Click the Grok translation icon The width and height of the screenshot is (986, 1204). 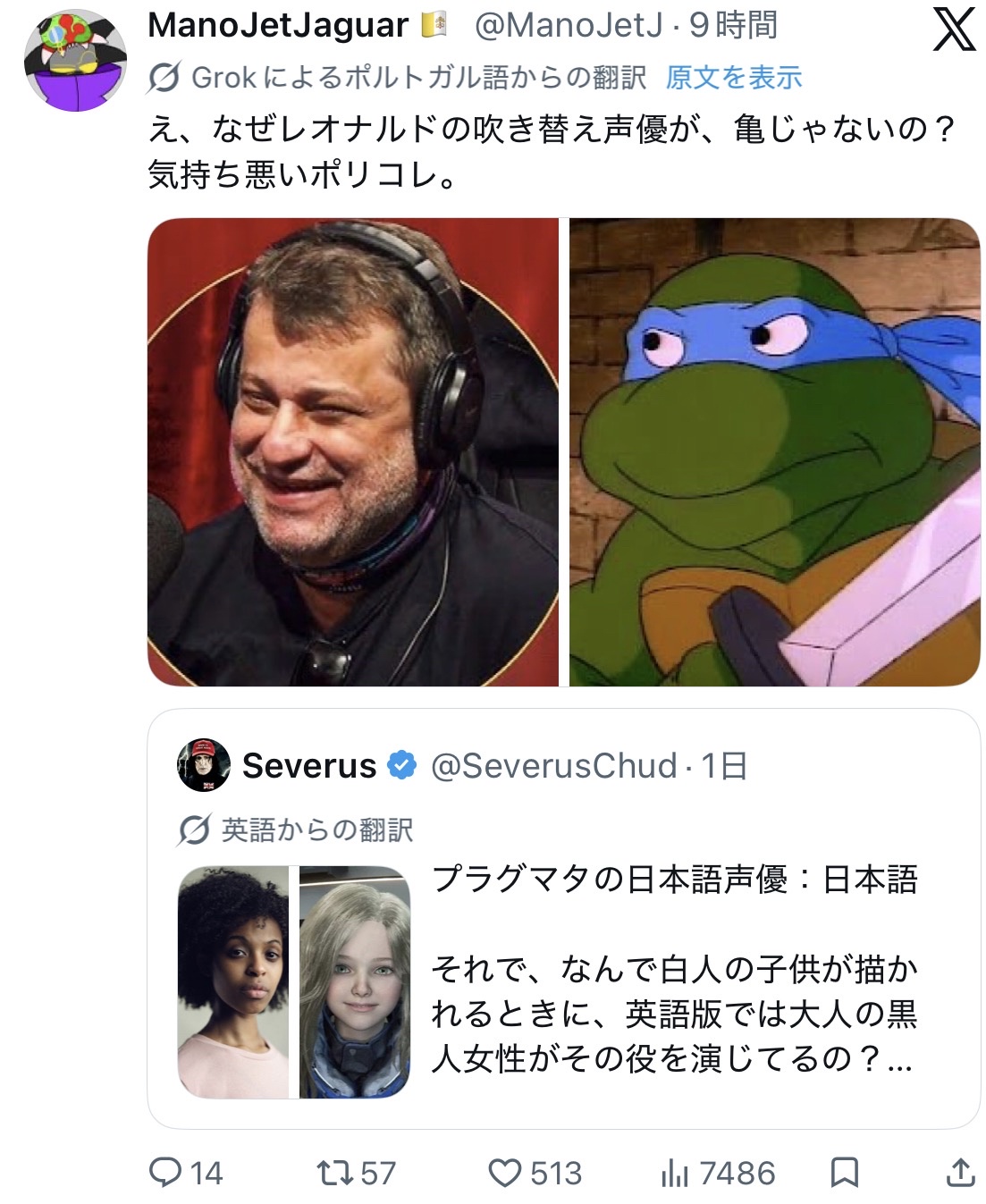tap(164, 78)
